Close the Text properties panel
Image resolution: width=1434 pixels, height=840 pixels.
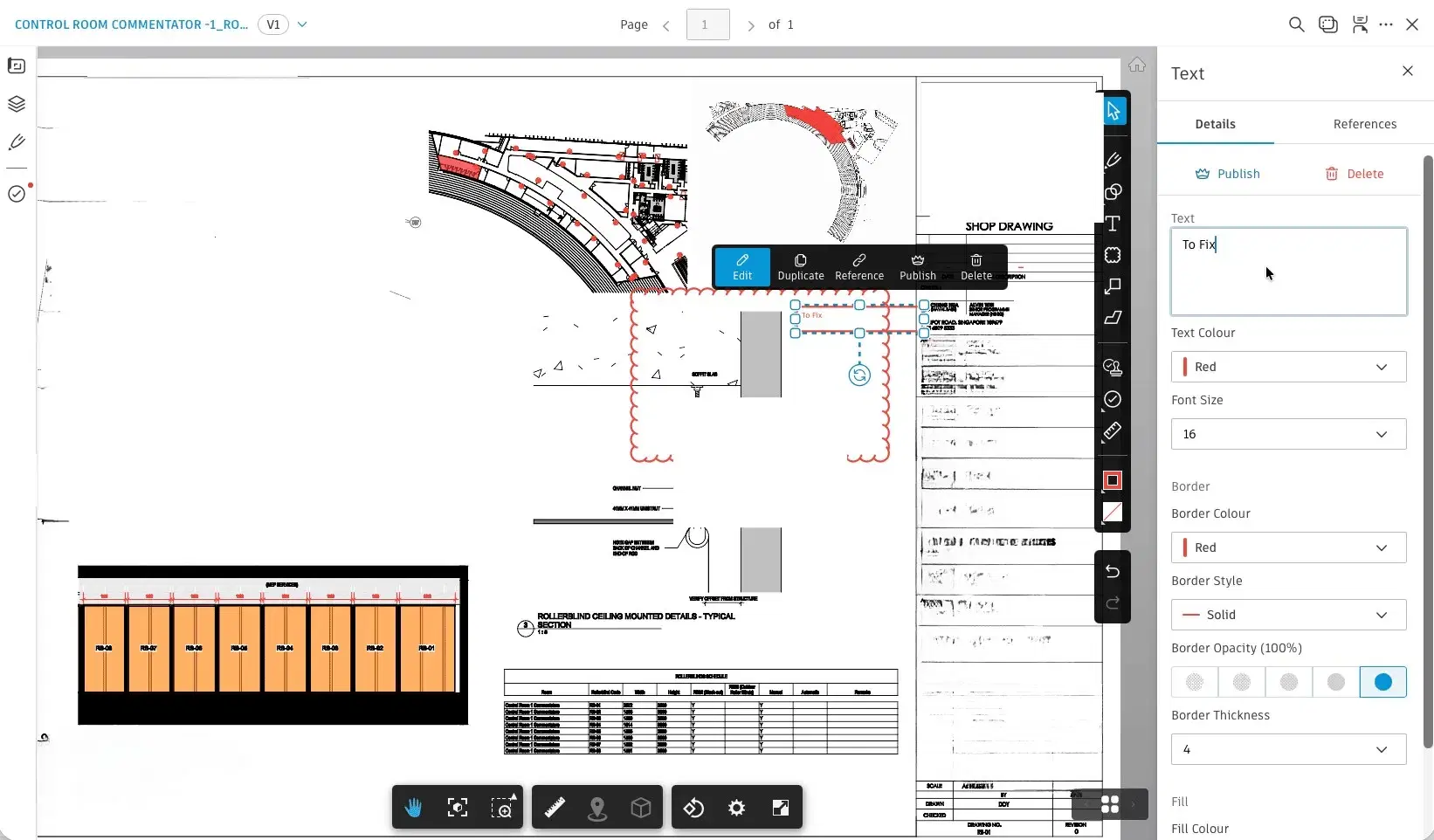pos(1408,71)
